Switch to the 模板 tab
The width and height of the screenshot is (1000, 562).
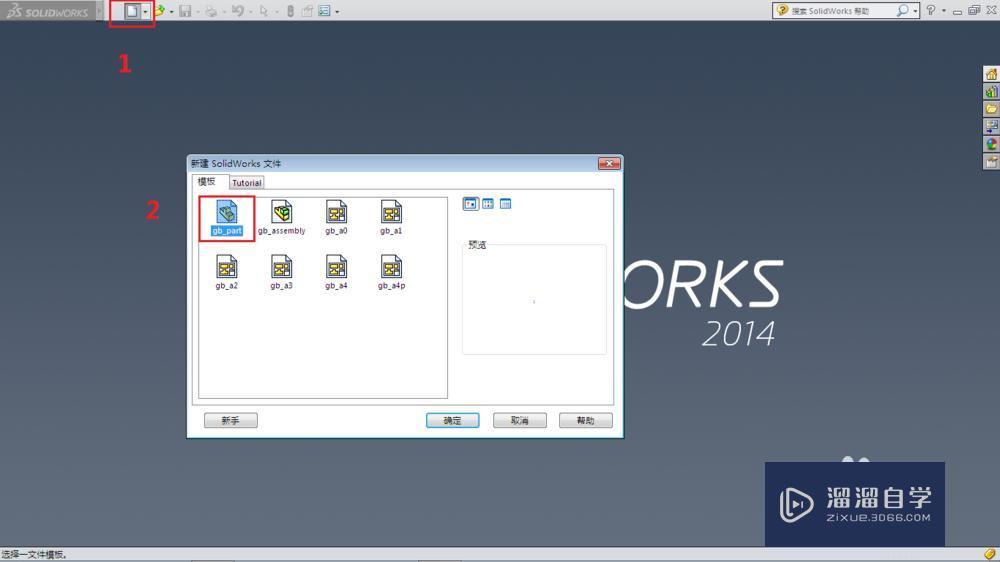click(x=207, y=182)
